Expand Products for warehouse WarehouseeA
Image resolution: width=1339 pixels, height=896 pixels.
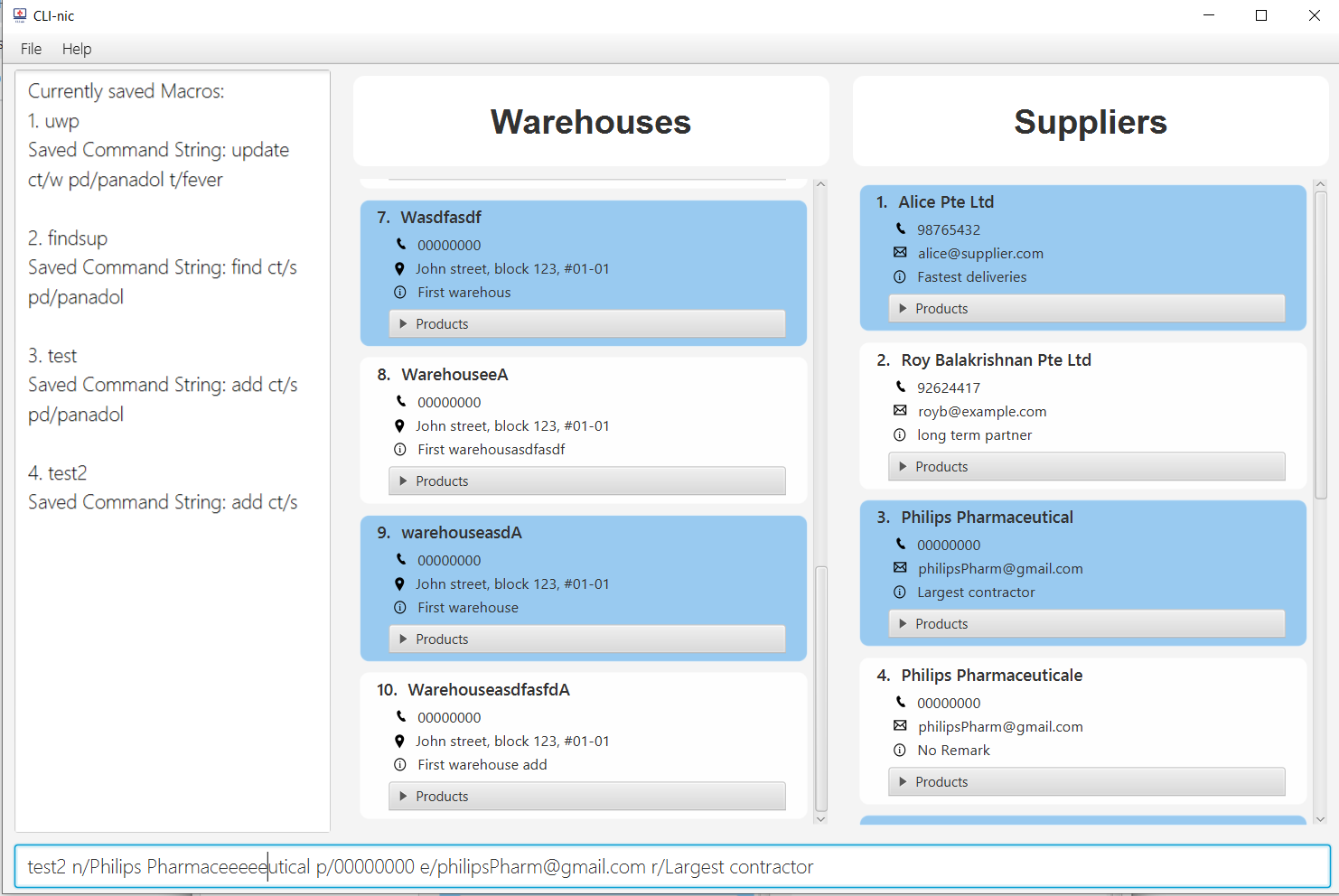click(x=587, y=481)
